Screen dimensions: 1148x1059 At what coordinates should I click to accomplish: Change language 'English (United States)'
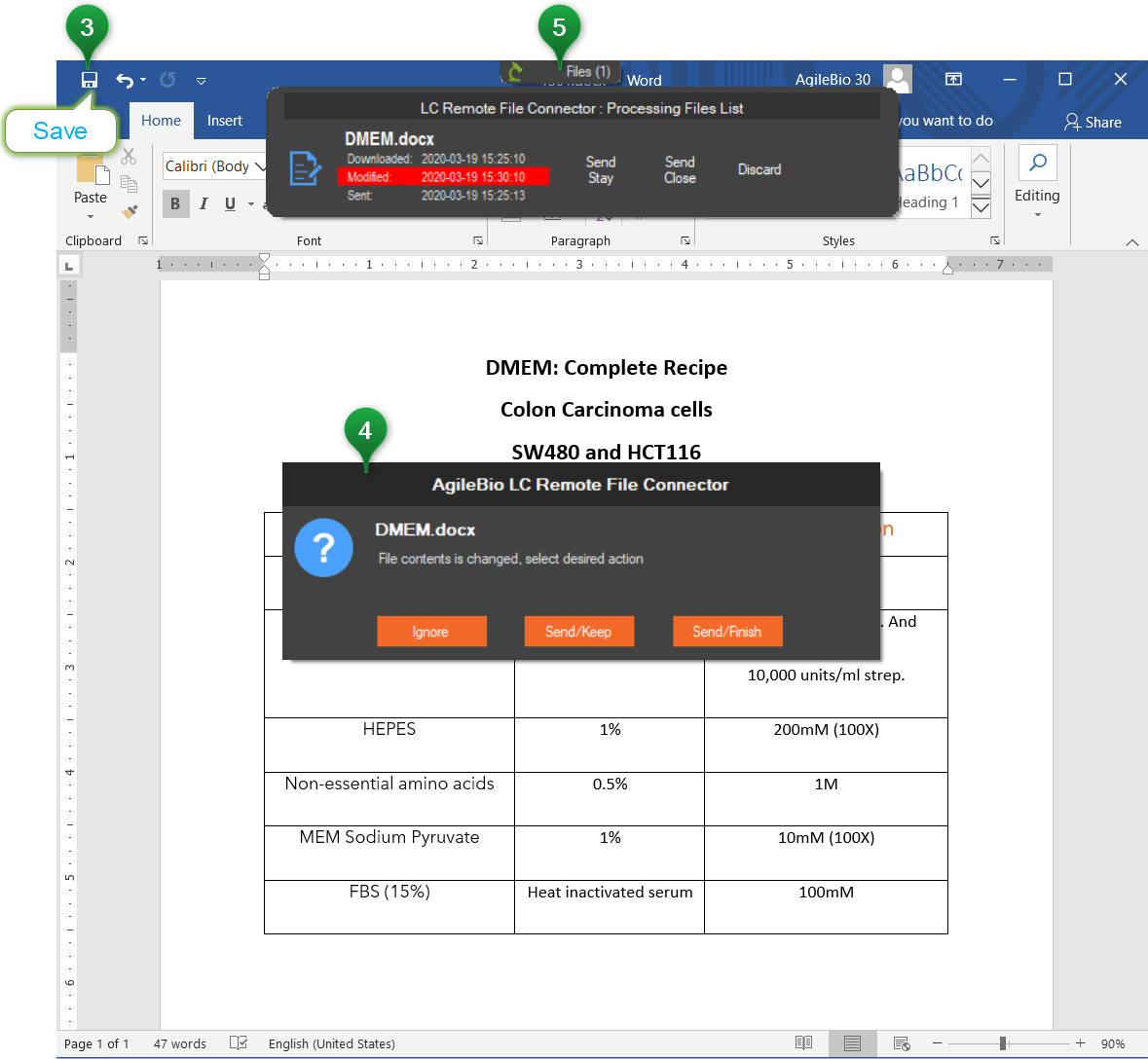click(x=332, y=1043)
